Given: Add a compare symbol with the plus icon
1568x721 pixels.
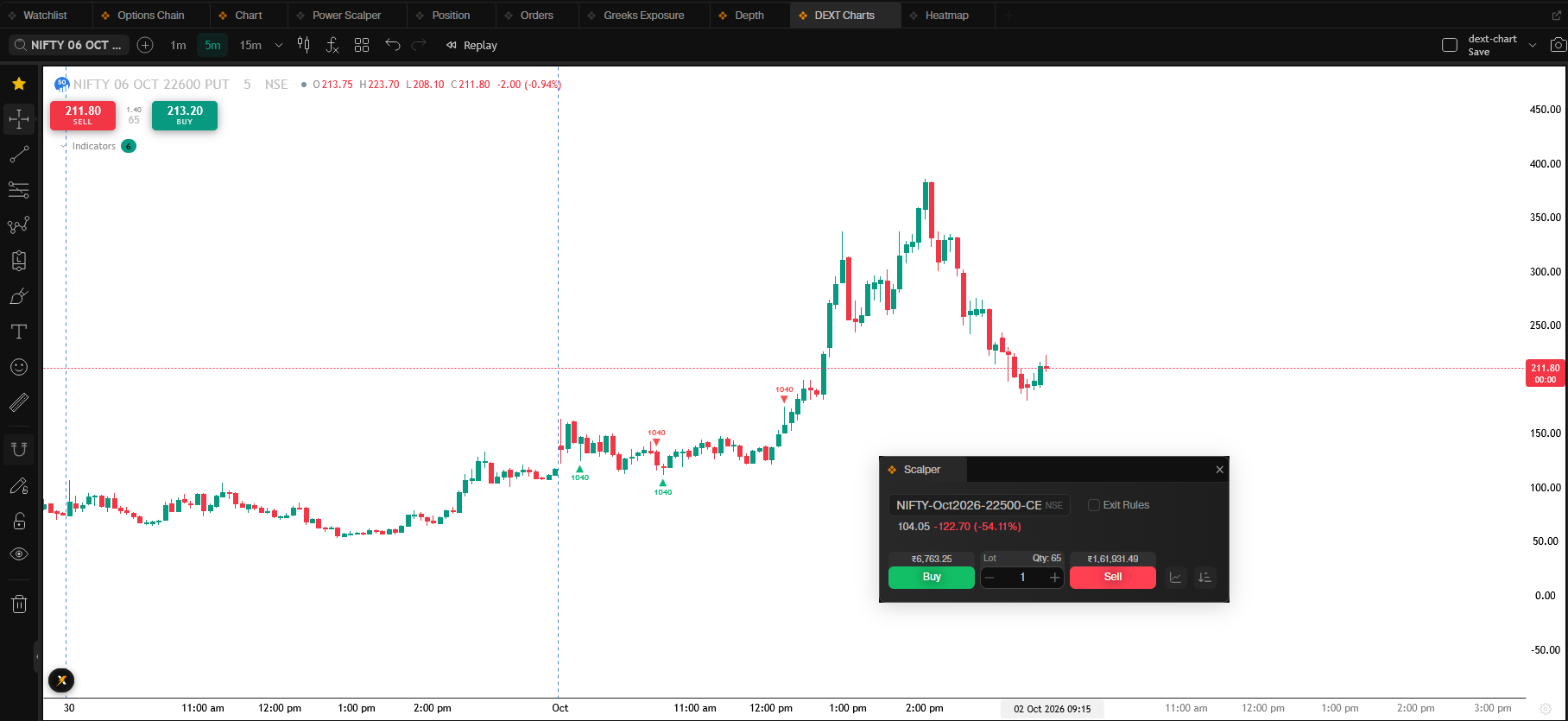Looking at the screenshot, I should click(145, 45).
